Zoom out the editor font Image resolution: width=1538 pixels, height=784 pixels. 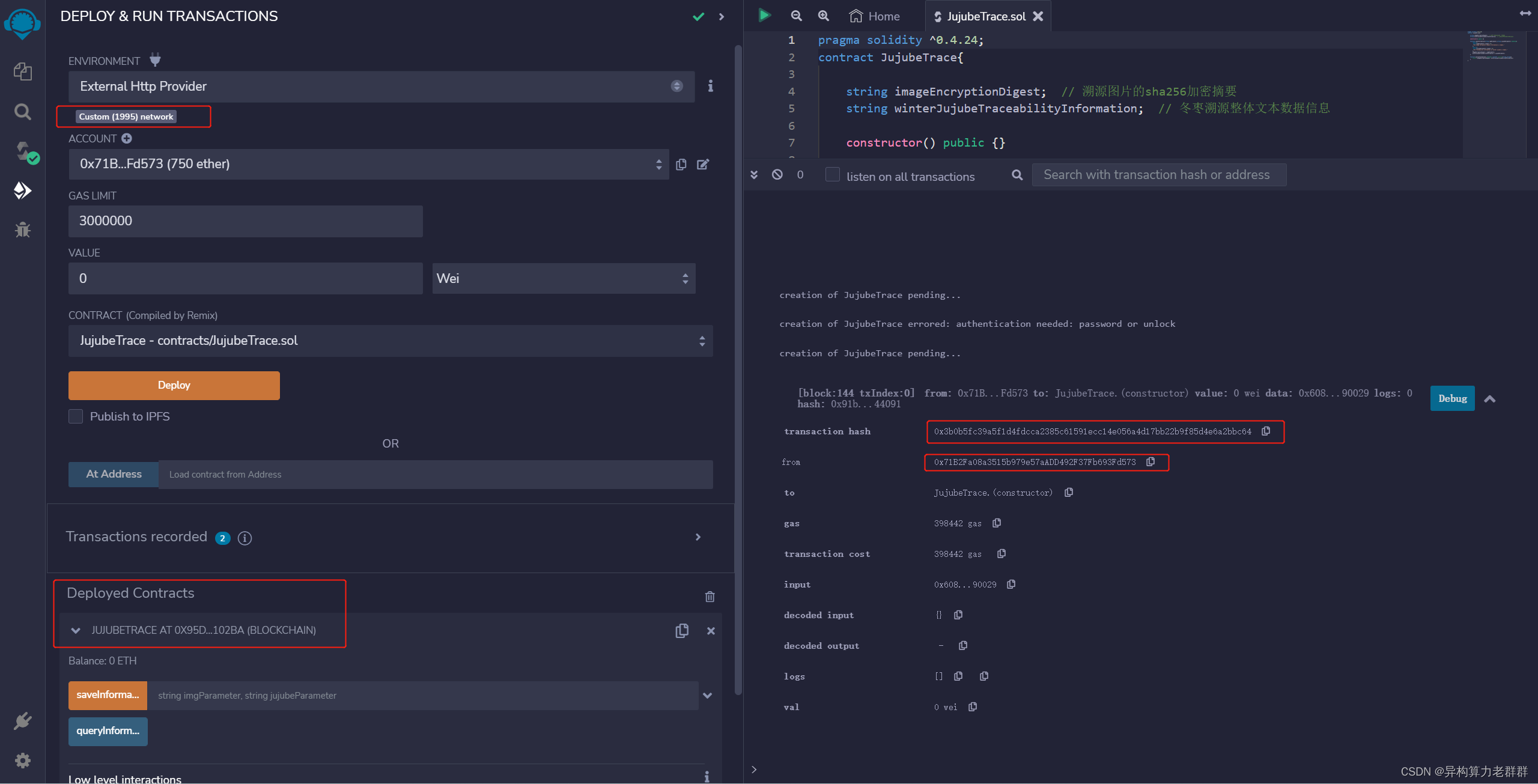click(796, 16)
